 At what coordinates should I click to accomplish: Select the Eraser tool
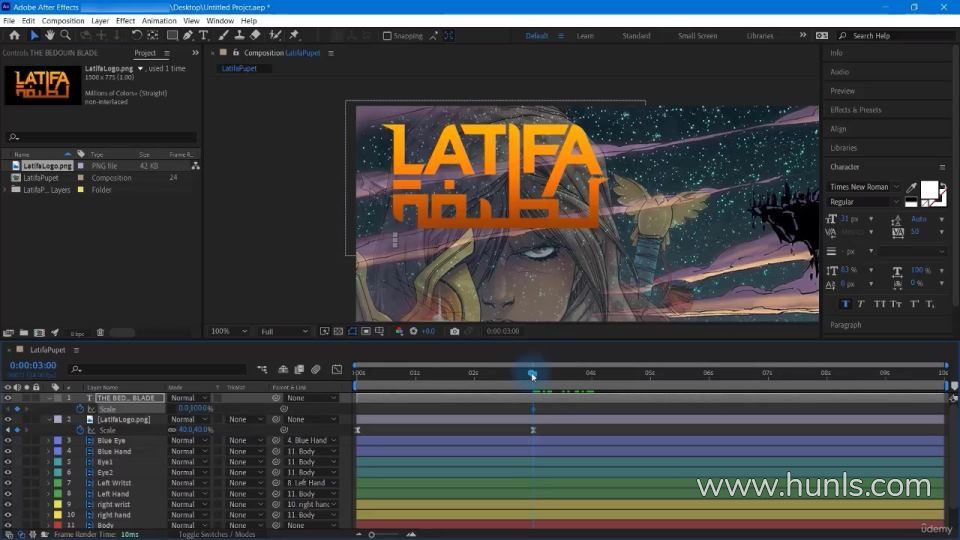coord(255,36)
